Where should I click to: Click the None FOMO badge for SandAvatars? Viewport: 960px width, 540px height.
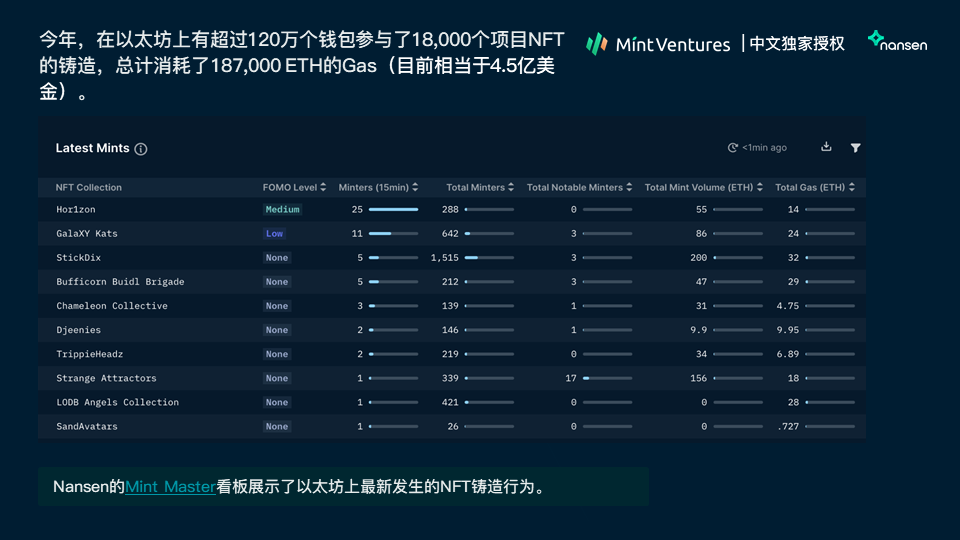[277, 426]
